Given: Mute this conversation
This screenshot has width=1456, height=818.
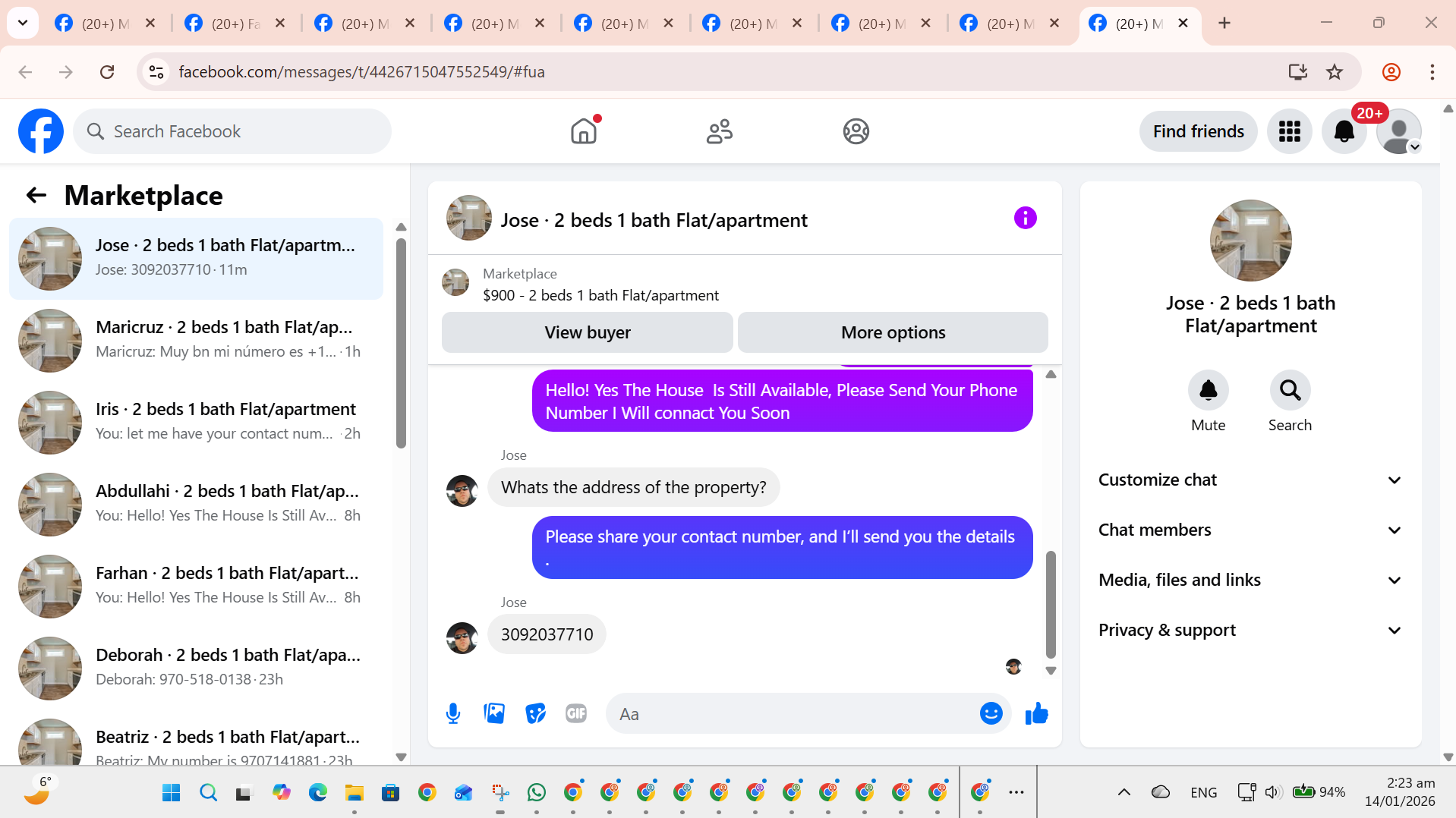Looking at the screenshot, I should coord(1208,390).
